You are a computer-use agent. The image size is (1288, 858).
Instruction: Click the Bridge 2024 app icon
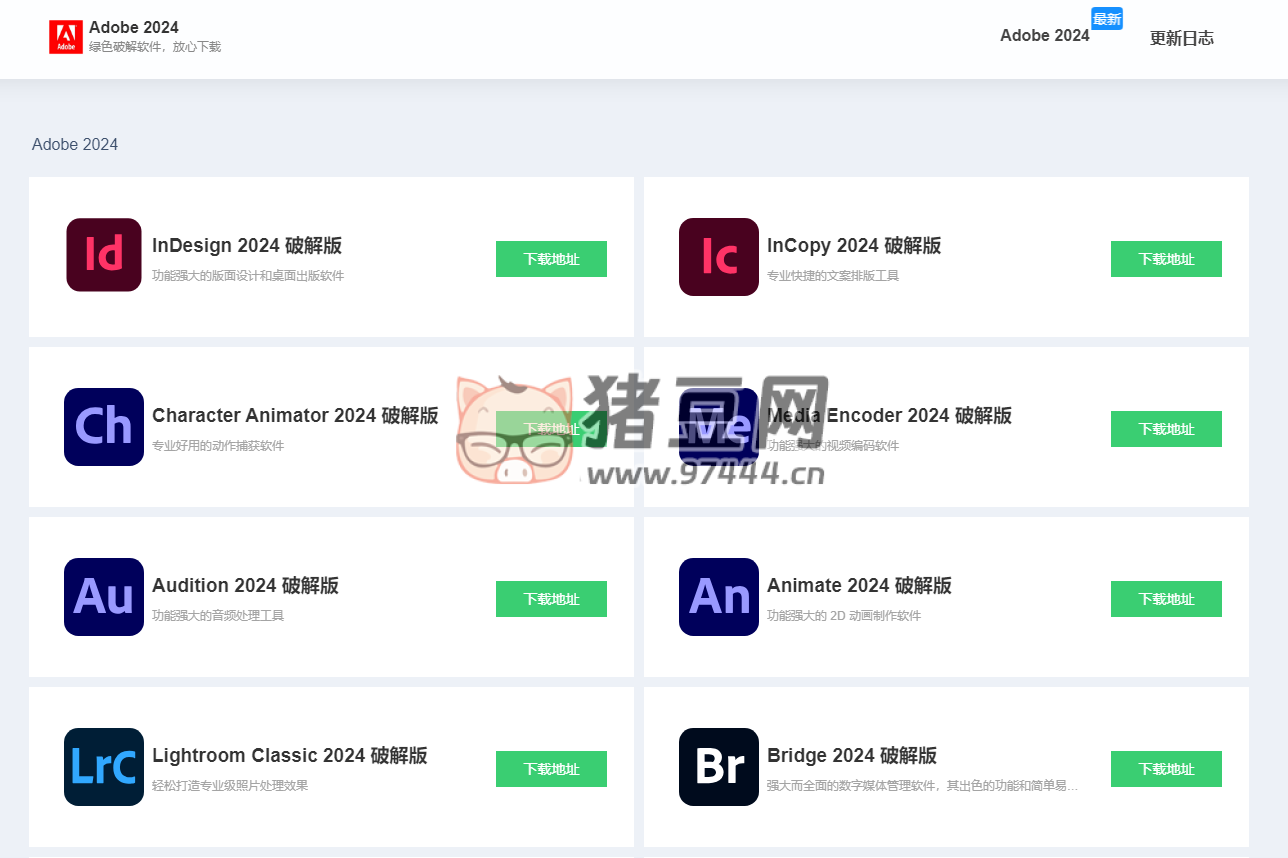(x=718, y=767)
